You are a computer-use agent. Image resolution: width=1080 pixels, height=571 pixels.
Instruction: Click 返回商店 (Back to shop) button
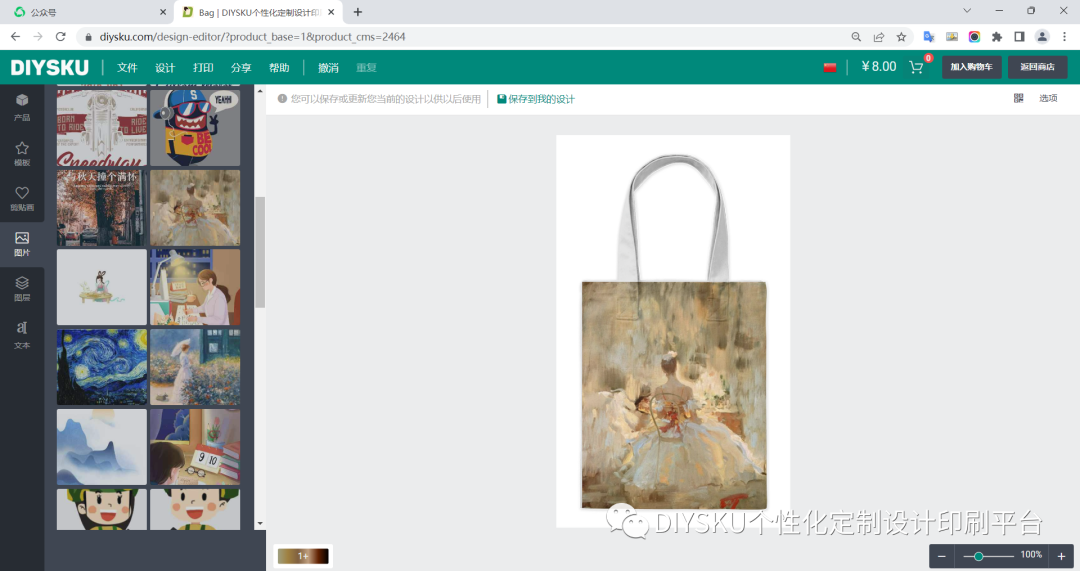1037,67
